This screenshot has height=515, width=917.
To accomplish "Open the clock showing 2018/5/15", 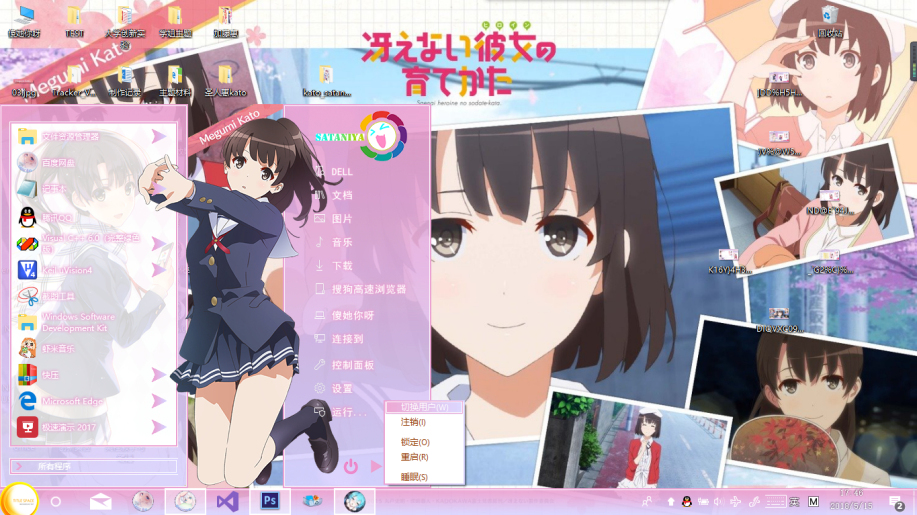I will [x=851, y=500].
